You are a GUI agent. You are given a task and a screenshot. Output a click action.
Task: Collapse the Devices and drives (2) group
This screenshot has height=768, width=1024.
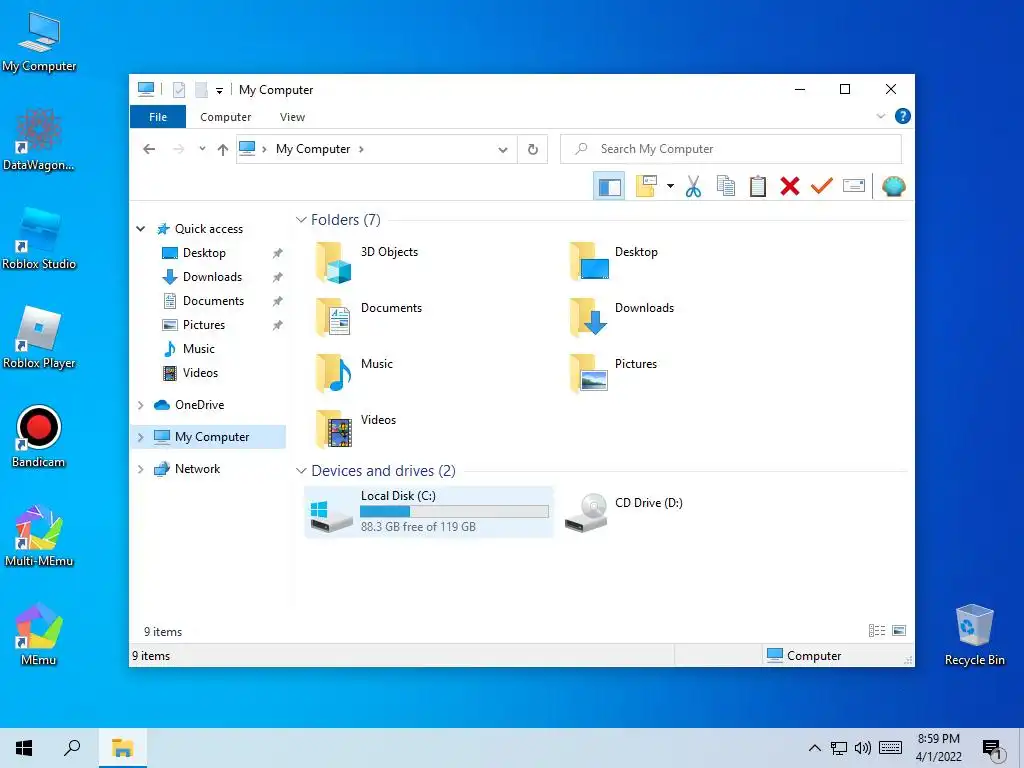tap(301, 471)
